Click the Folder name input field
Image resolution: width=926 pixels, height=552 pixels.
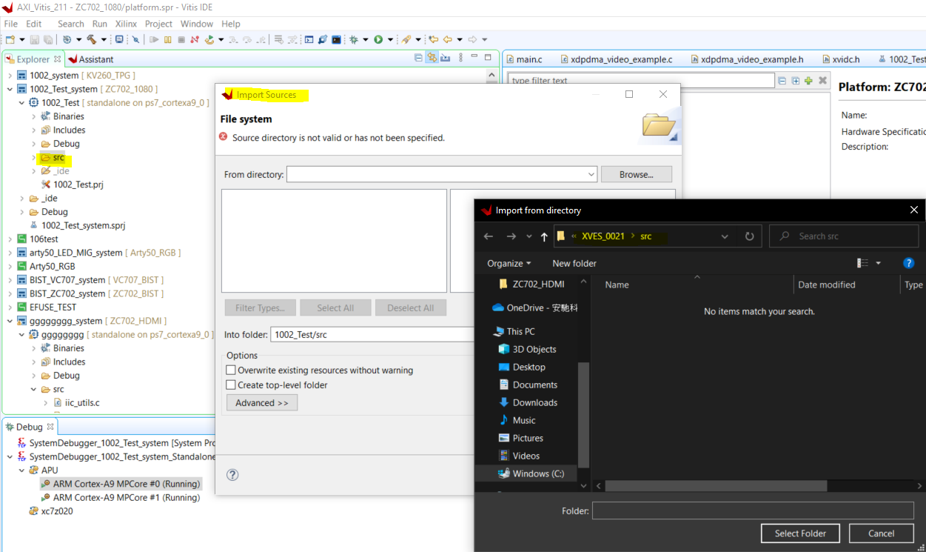coord(753,511)
